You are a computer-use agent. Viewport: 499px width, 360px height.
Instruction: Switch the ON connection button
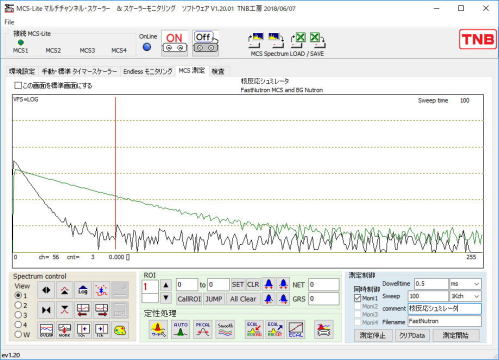point(175,43)
